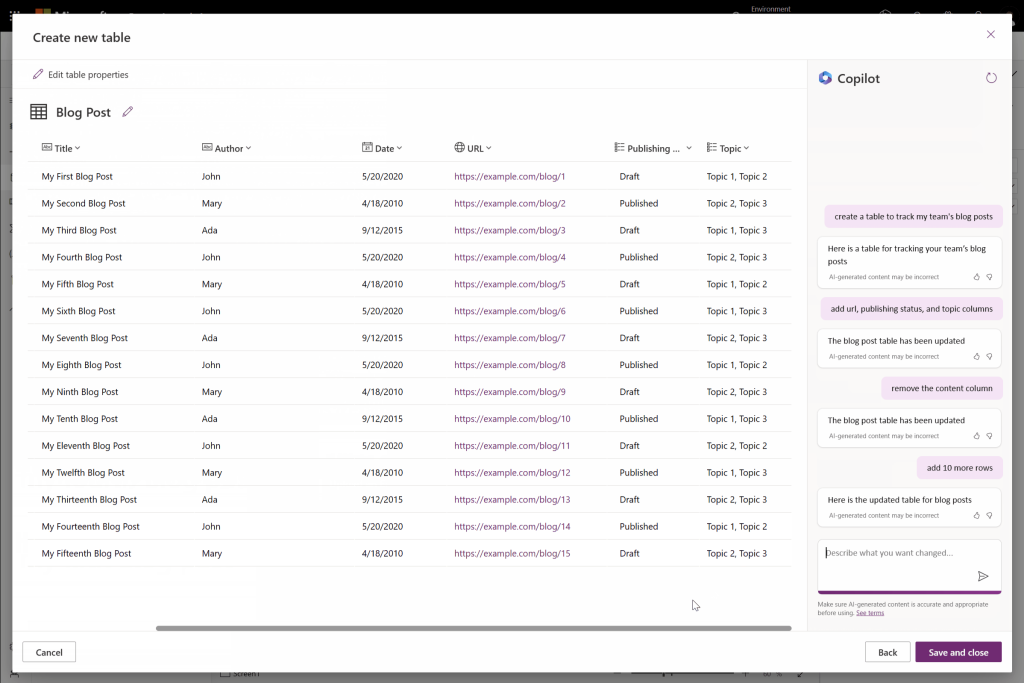This screenshot has width=1024, height=683.
Task: Click message 'add url, publishing status, and topic columns'
Action: pyautogui.click(x=911, y=309)
